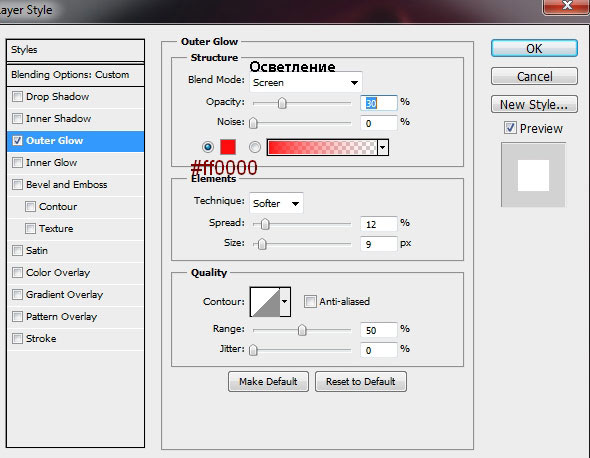Click the Jitter slider handle
This screenshot has height=458, width=590.
254,350
